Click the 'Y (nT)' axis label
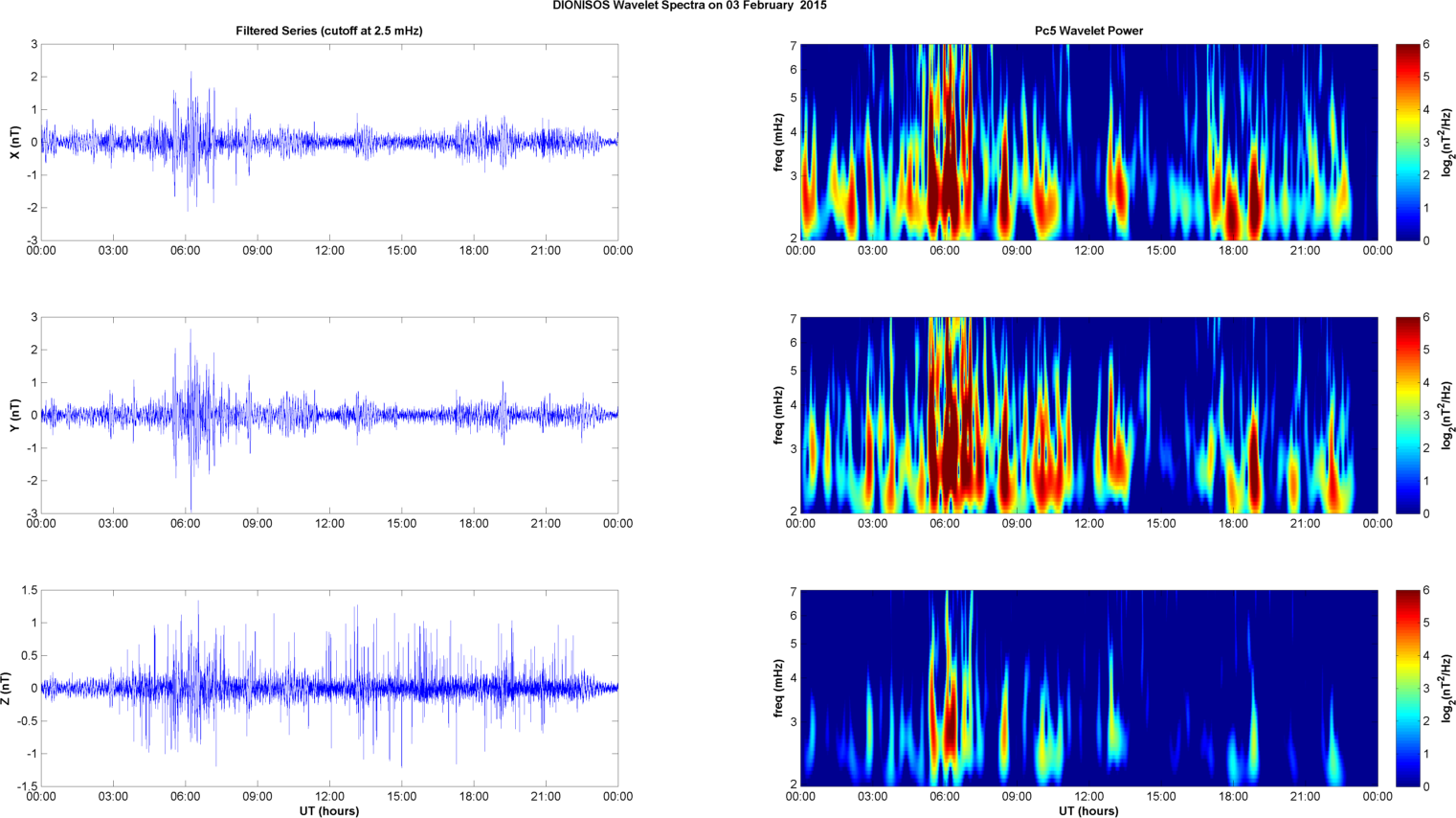The height and width of the screenshot is (818, 1456). click(x=14, y=415)
